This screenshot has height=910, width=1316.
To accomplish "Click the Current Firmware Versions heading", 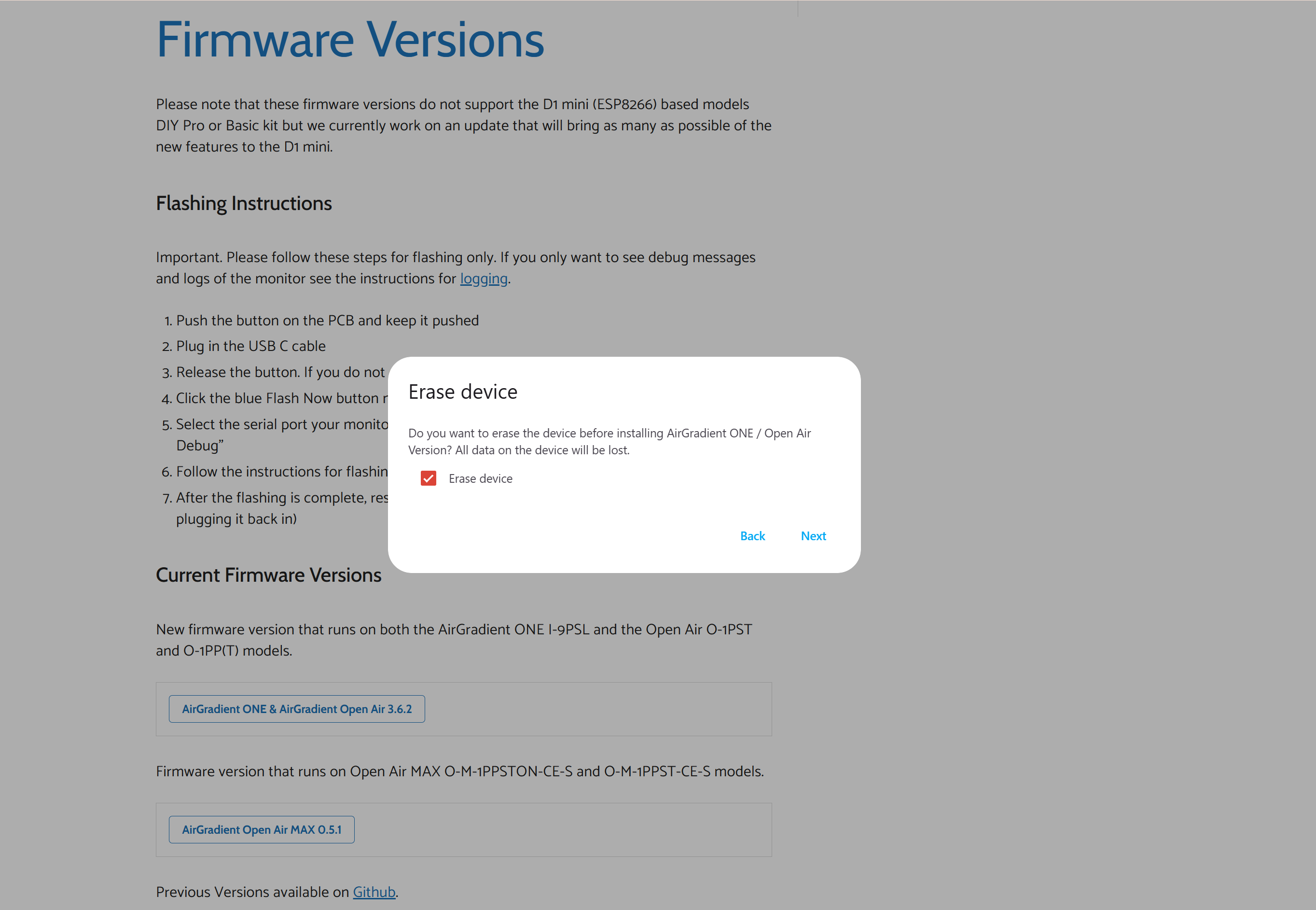I will pos(268,575).
